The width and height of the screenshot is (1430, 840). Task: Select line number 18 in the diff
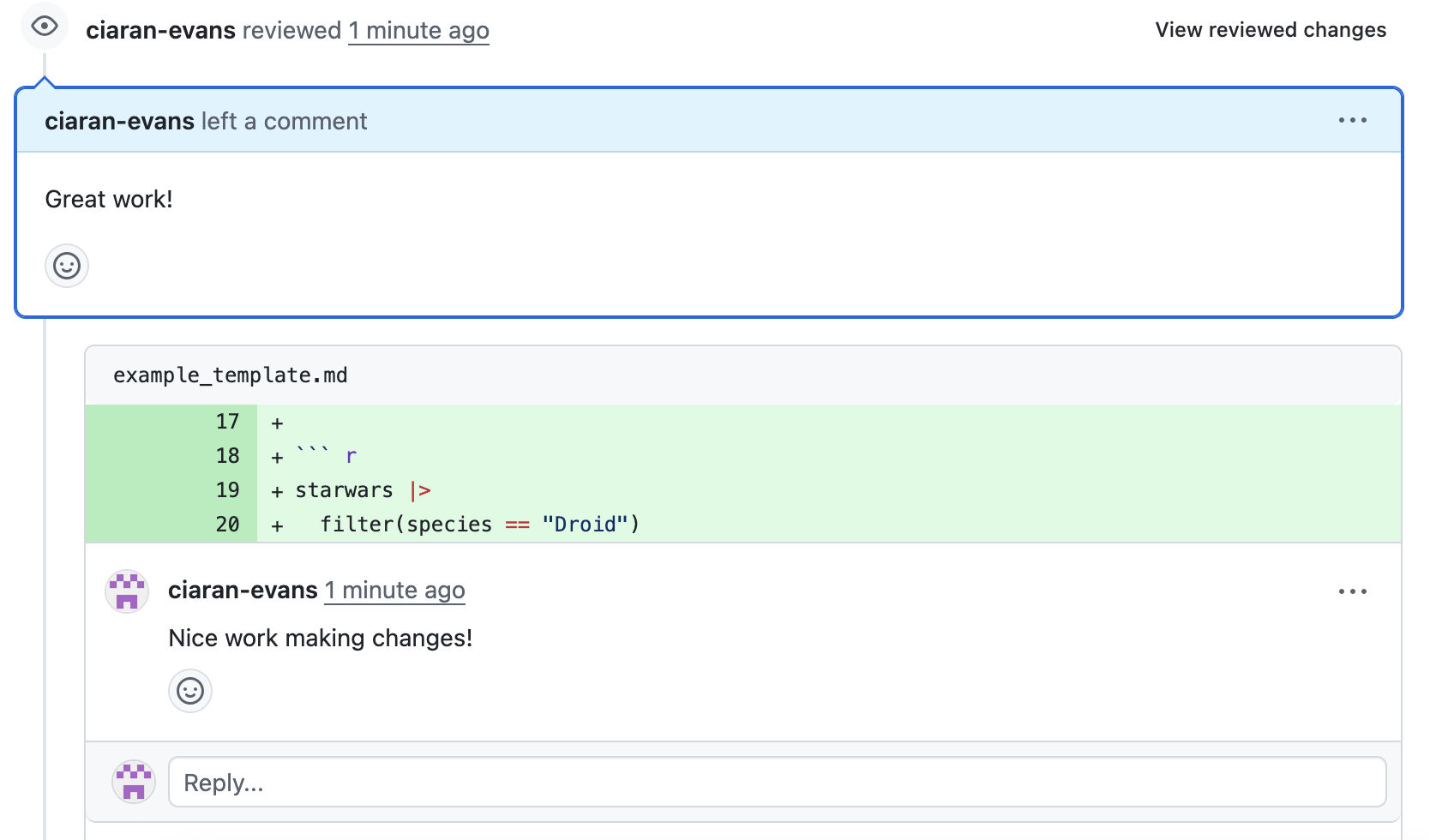(227, 456)
